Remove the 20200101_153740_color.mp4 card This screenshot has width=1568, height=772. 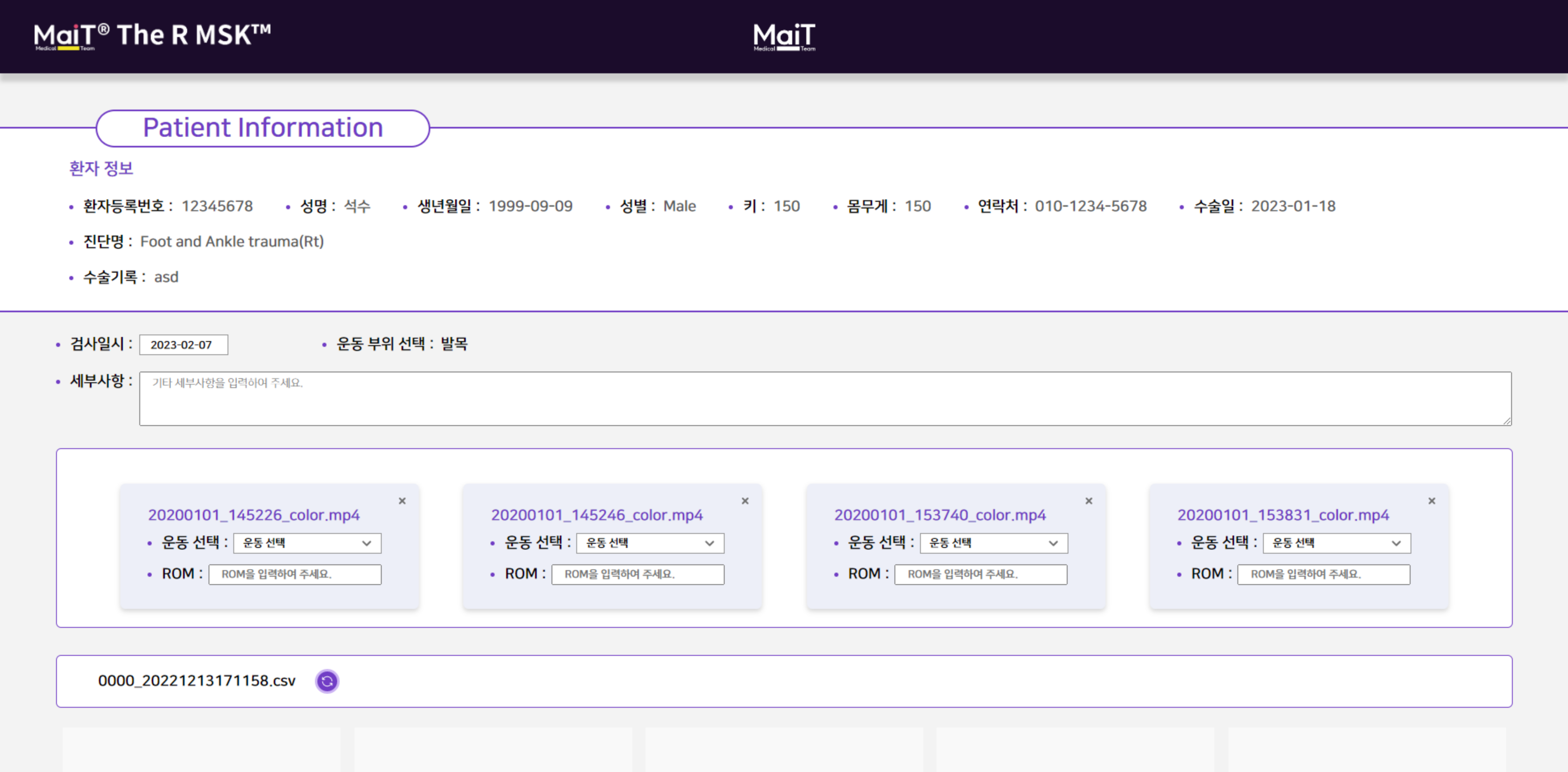[1088, 501]
